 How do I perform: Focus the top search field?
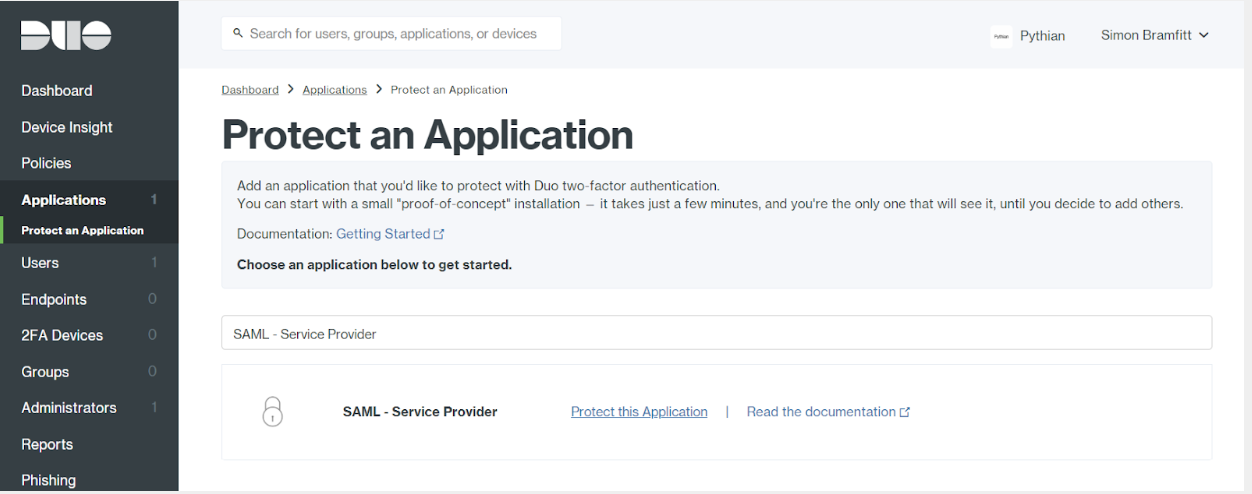pyautogui.click(x=391, y=34)
